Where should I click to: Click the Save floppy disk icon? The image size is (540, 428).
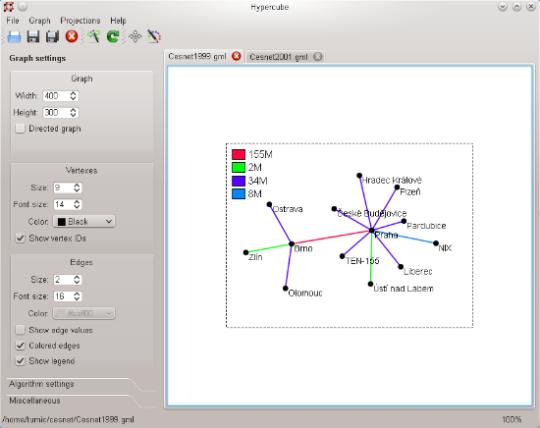(x=33, y=36)
